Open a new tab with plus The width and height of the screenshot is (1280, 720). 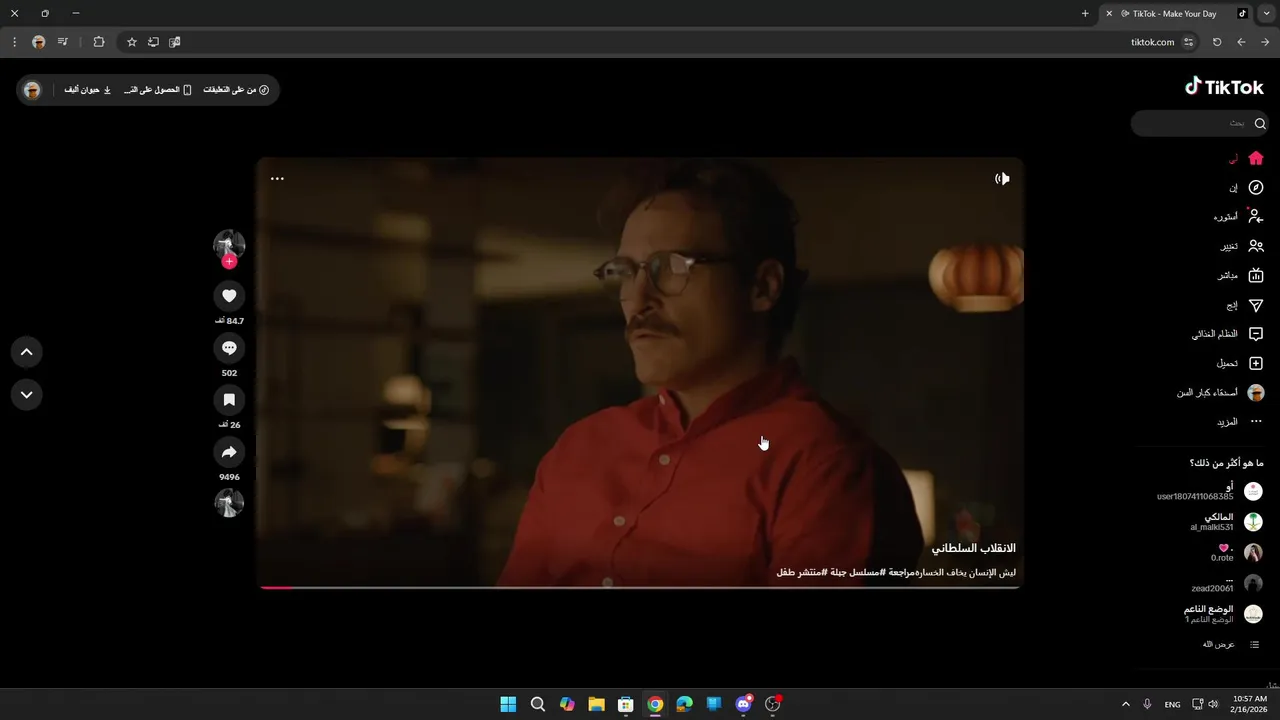click(x=1085, y=14)
